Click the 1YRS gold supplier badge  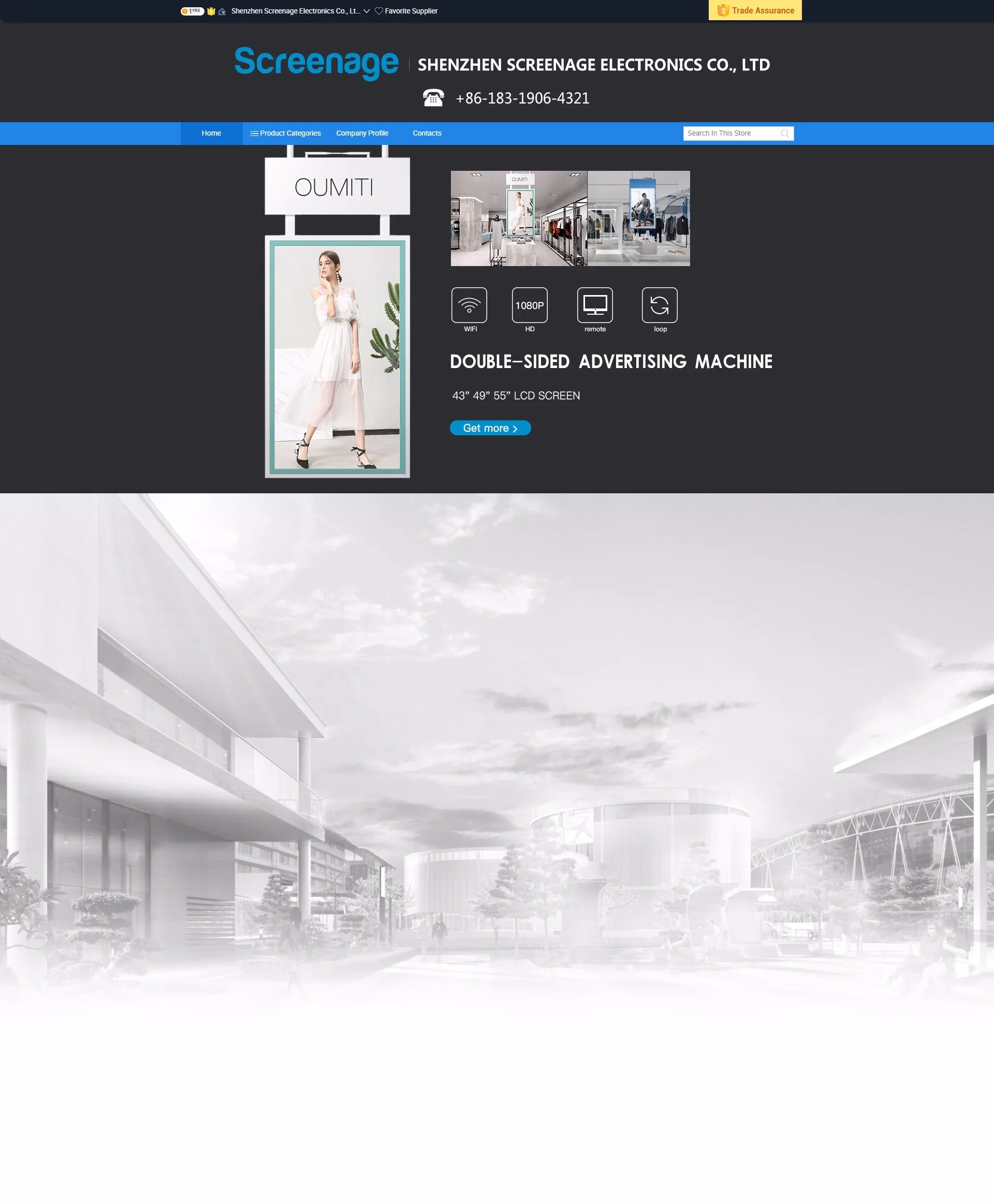point(193,11)
